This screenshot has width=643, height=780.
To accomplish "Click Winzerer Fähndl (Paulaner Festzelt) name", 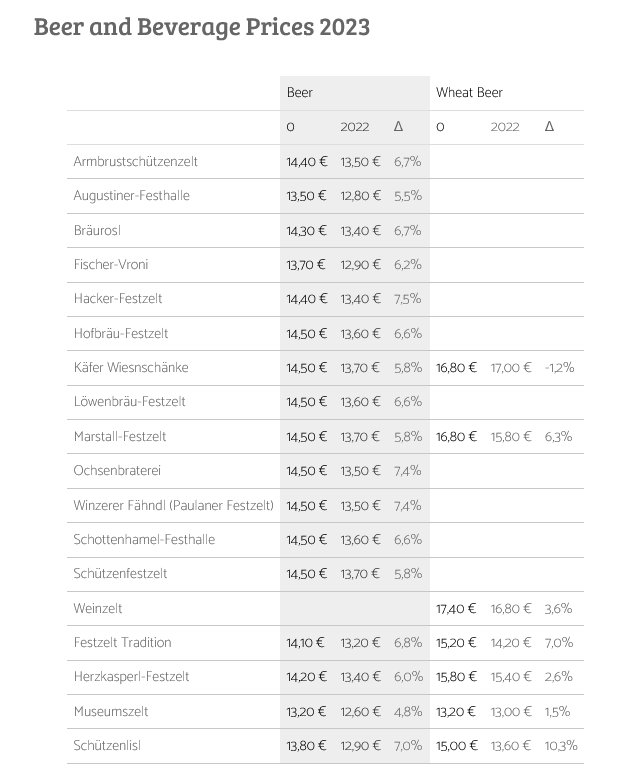I will pyautogui.click(x=174, y=505).
